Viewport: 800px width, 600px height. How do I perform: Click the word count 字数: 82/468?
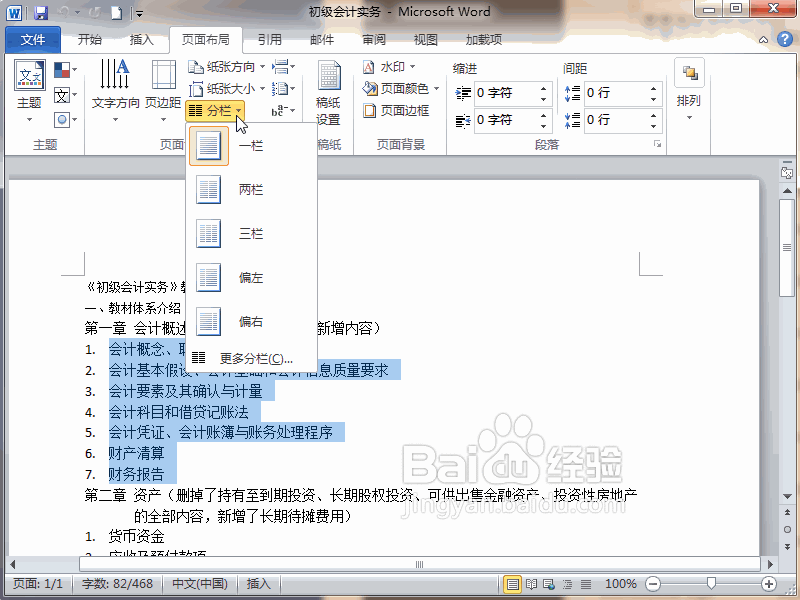coord(117,584)
